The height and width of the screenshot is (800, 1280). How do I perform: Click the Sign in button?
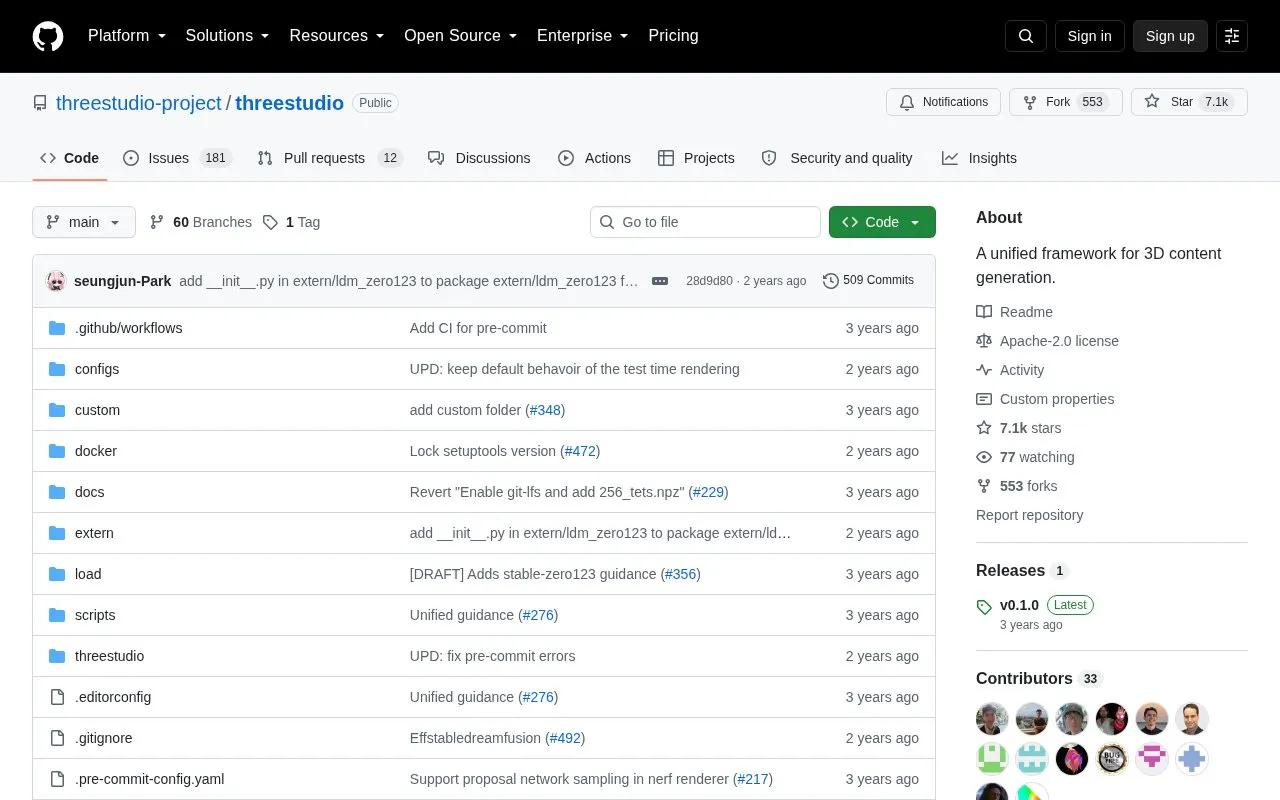(x=1090, y=36)
